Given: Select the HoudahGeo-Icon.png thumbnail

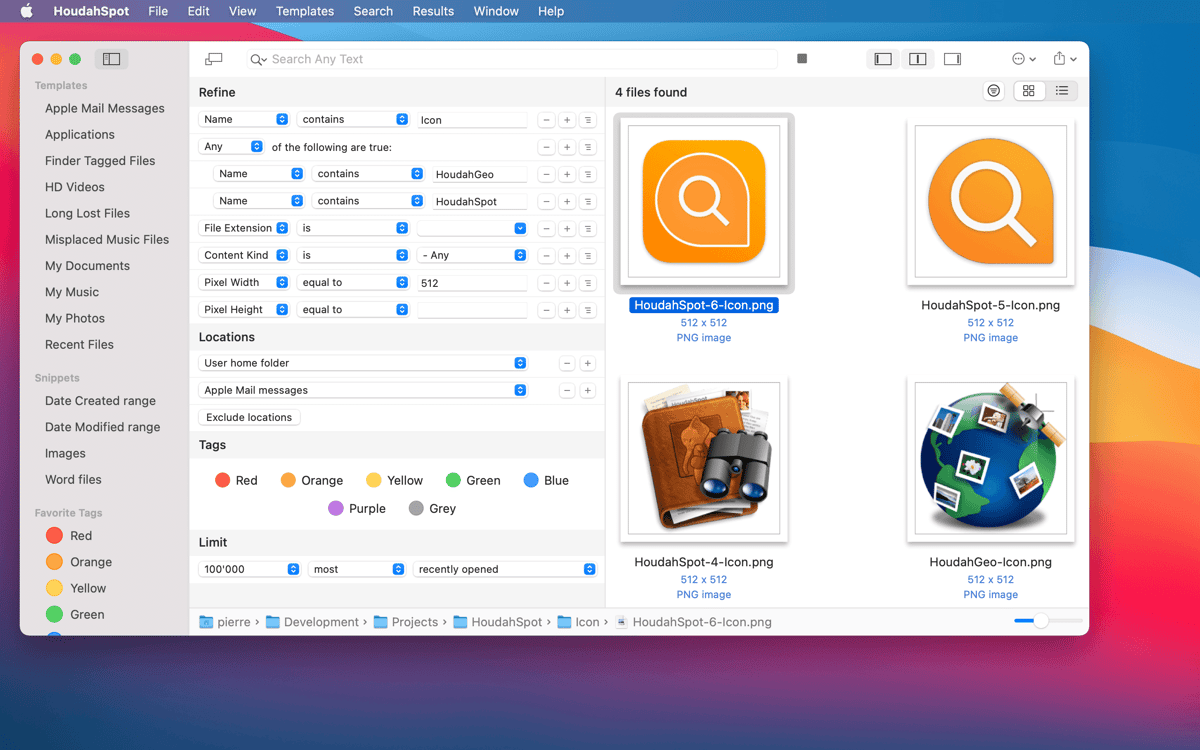Looking at the screenshot, I should pos(990,459).
